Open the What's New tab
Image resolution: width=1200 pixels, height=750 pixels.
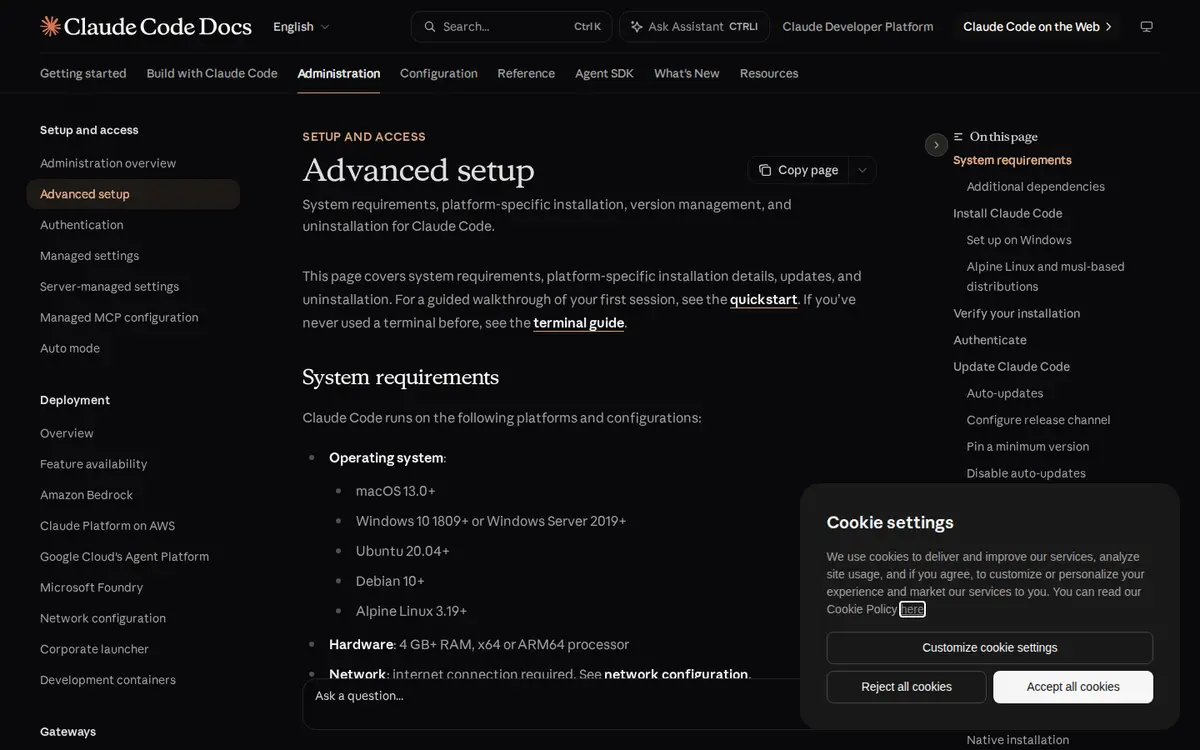pos(687,73)
